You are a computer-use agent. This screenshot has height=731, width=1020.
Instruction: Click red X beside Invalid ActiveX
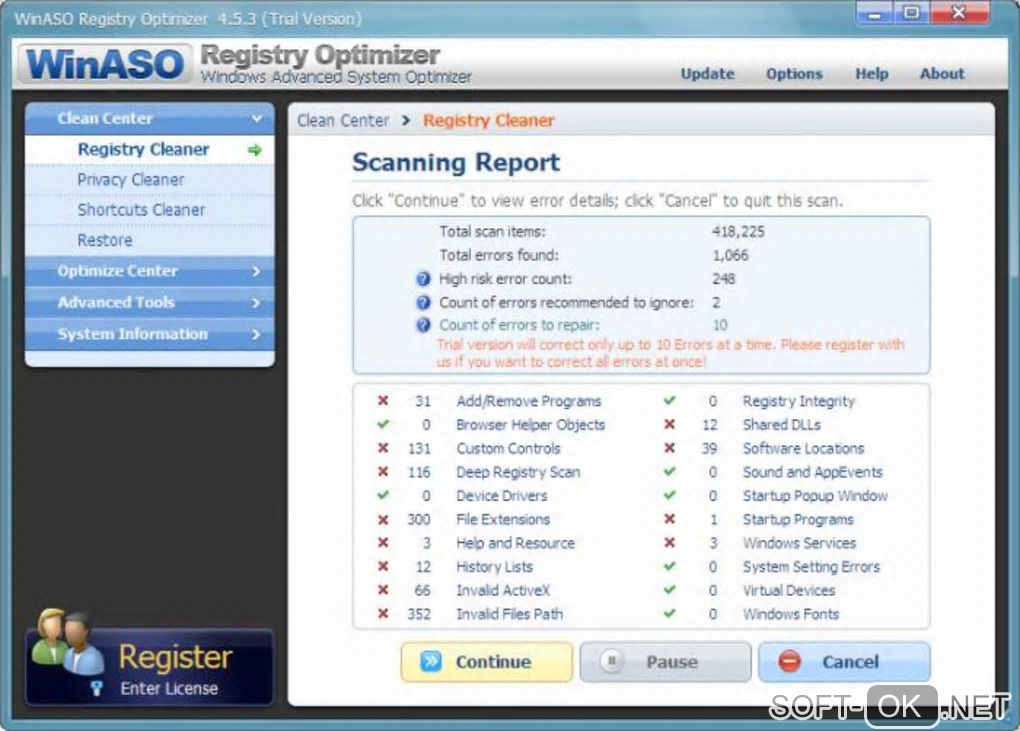tap(383, 590)
